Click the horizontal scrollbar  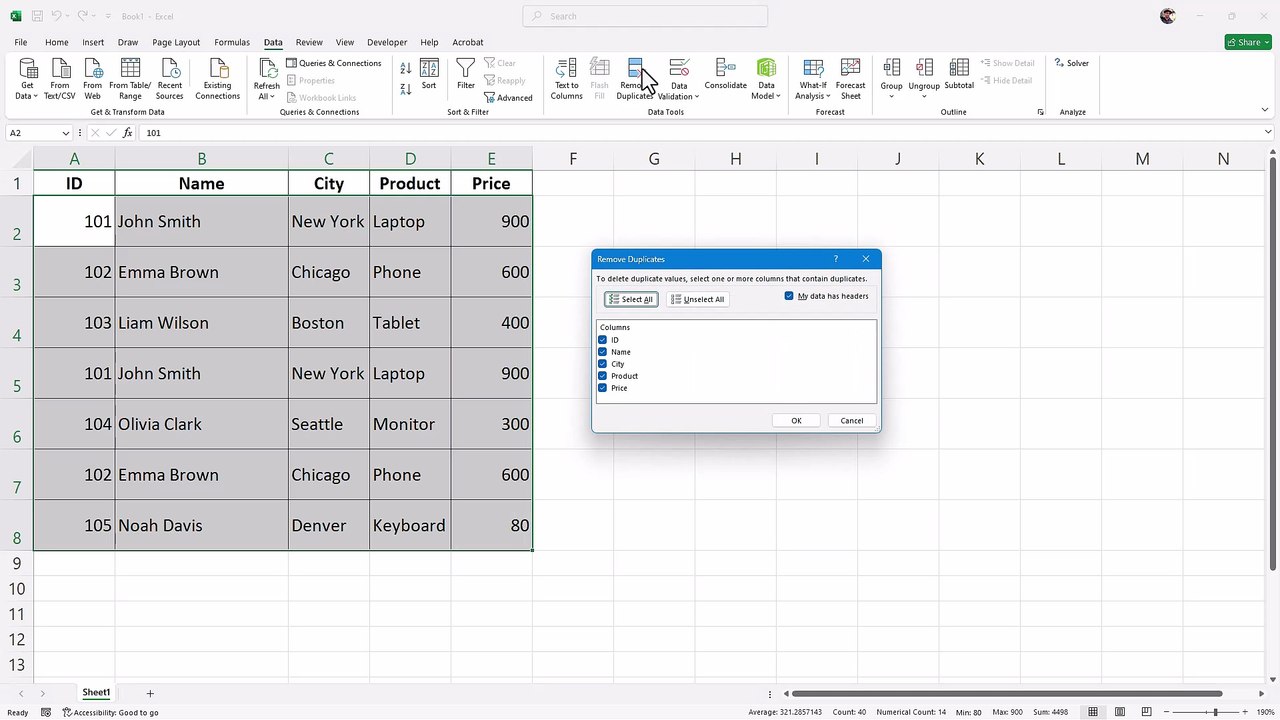pos(1007,693)
